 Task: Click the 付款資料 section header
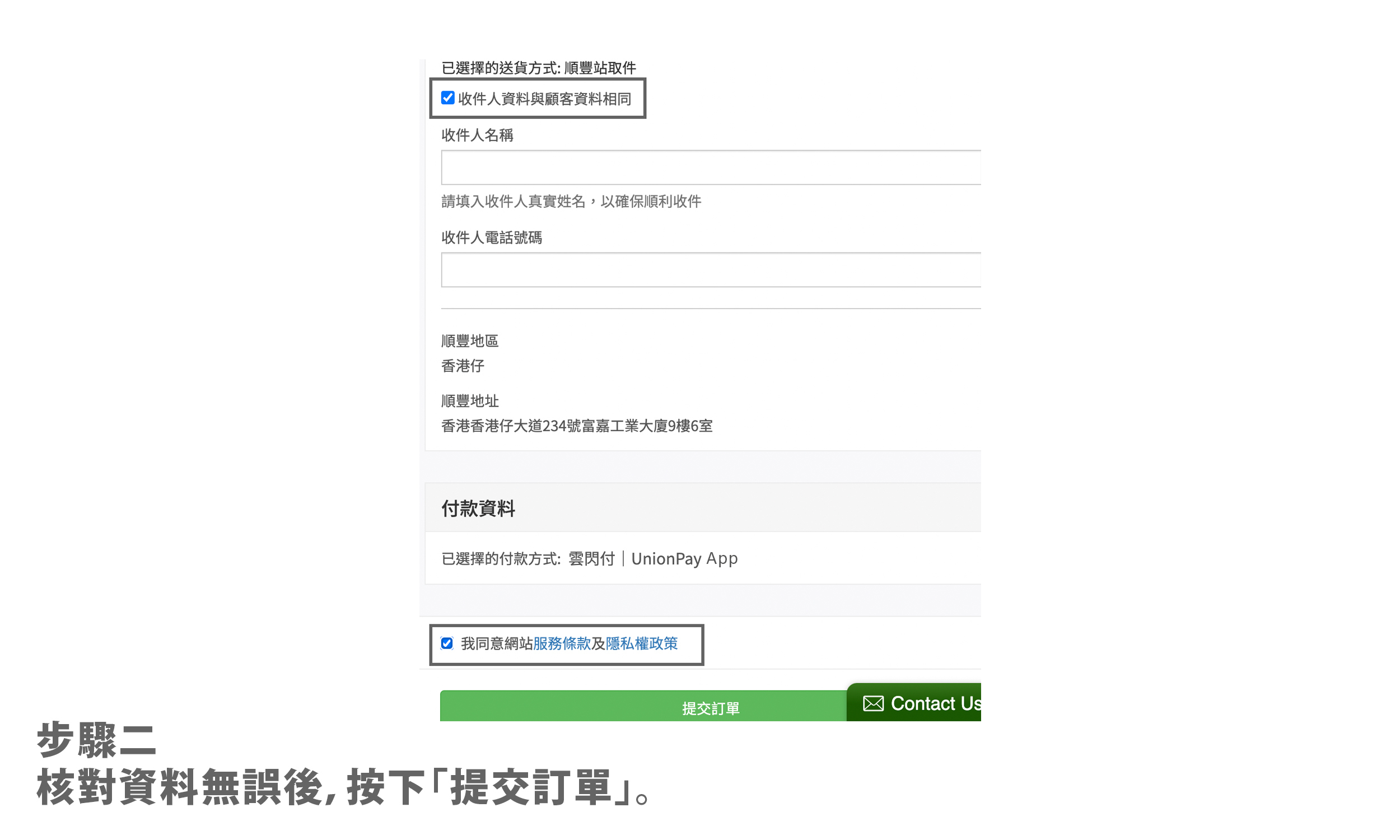pyautogui.click(x=478, y=508)
